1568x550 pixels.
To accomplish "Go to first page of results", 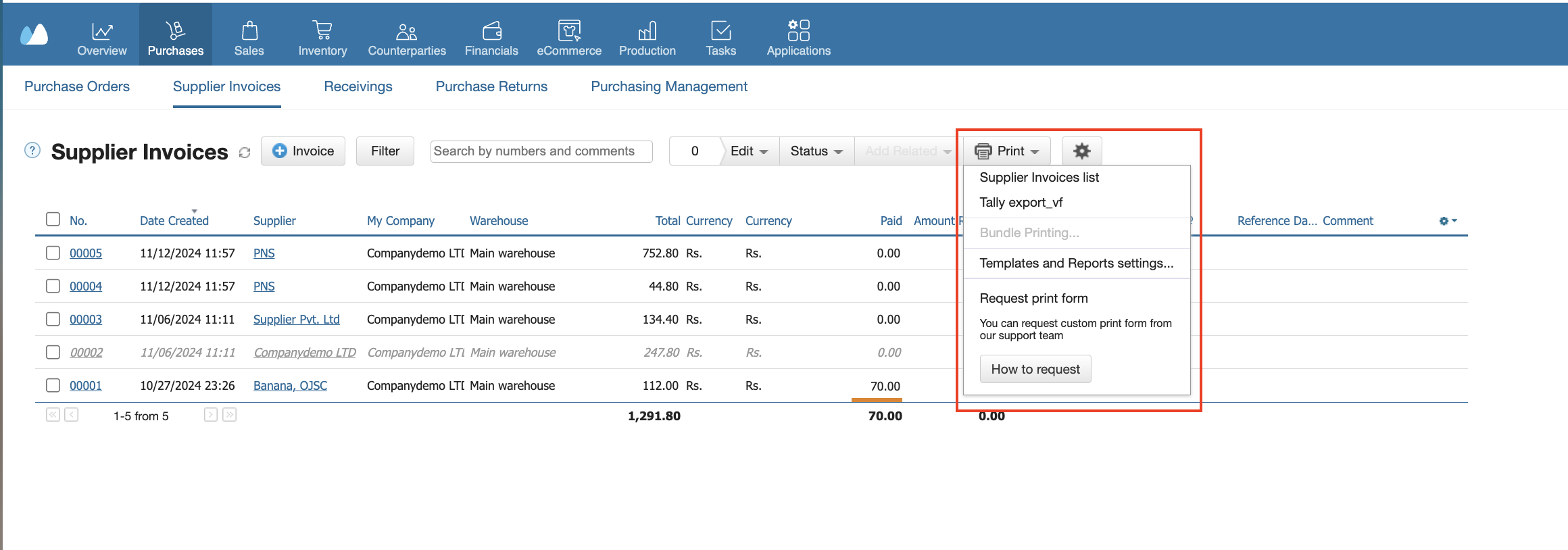I will tap(53, 414).
